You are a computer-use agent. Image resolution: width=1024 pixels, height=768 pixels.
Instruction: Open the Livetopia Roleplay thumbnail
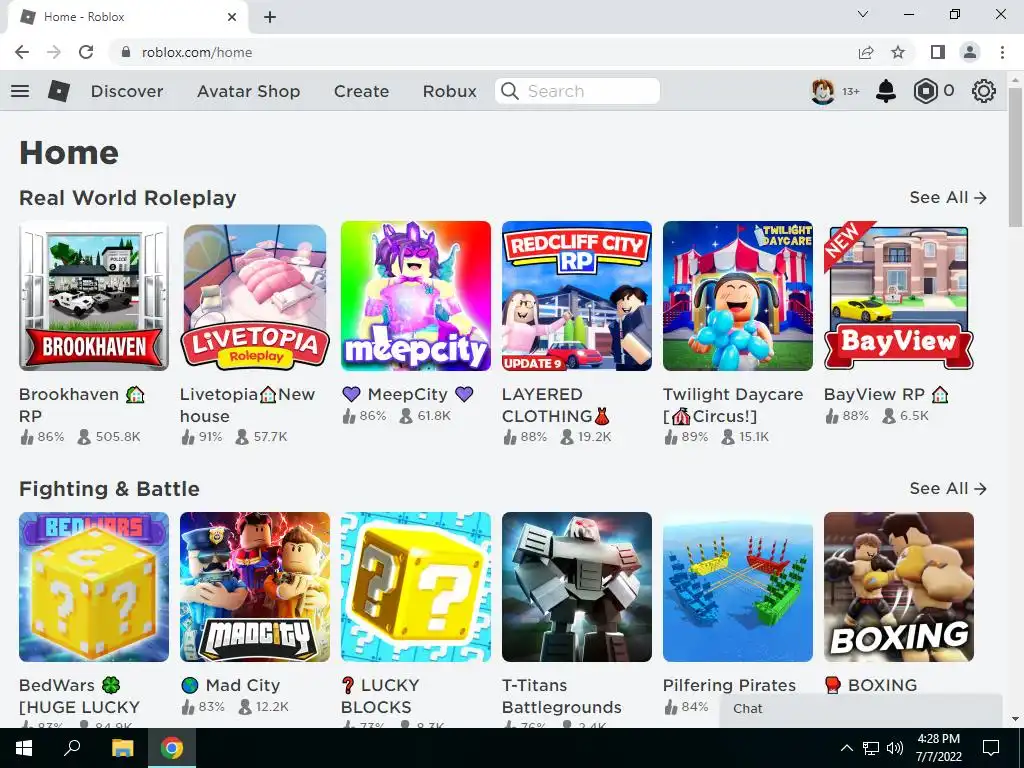point(255,296)
